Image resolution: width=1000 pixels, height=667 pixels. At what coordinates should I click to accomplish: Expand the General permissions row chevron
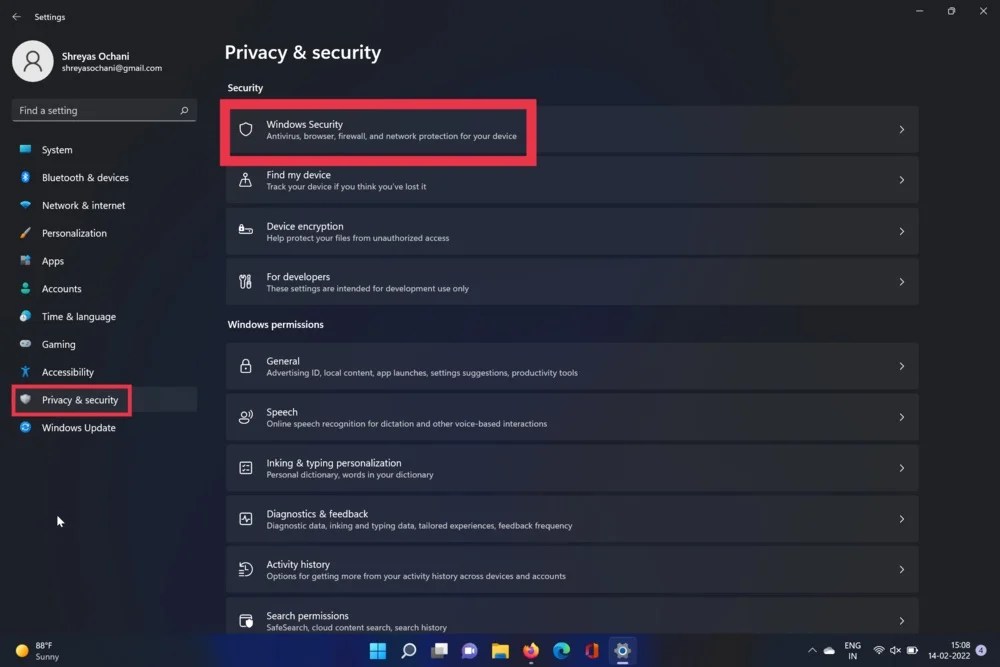(901, 366)
